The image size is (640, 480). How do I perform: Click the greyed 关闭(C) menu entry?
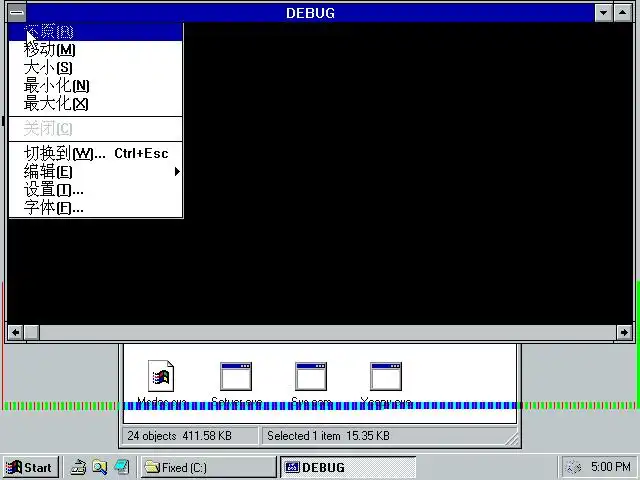point(96,129)
